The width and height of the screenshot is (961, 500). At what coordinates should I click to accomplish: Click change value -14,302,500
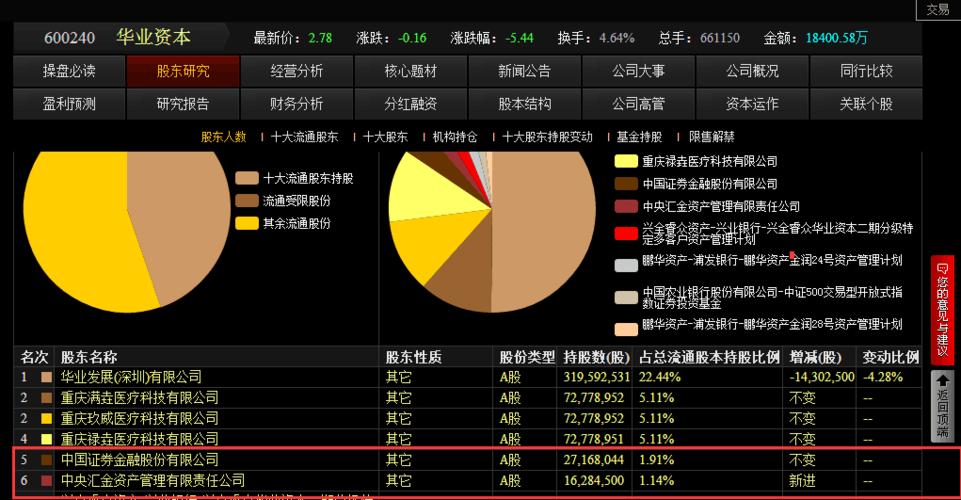point(822,377)
